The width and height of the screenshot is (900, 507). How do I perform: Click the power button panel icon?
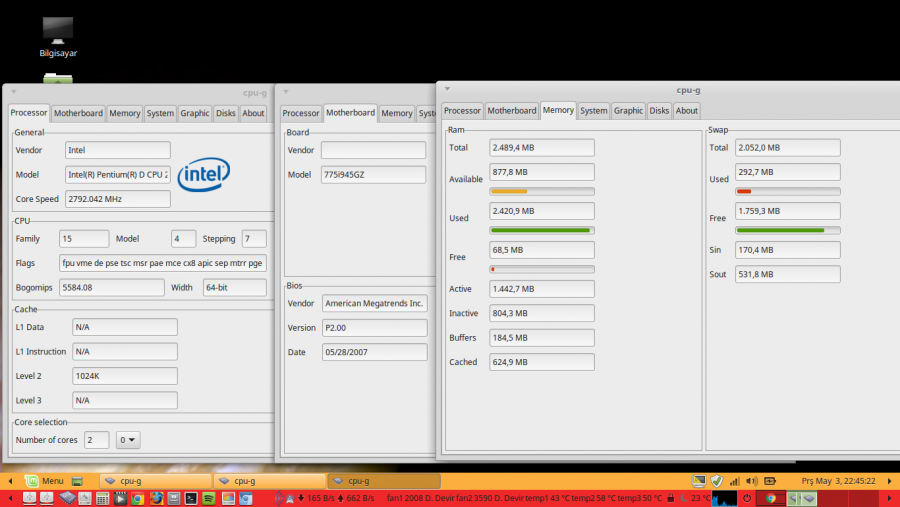coord(746,498)
